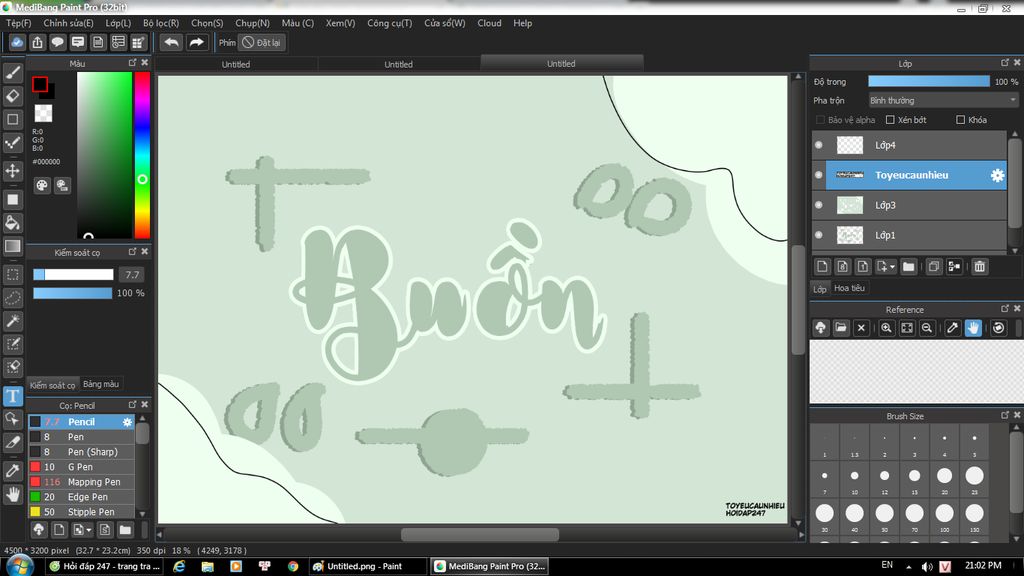Viewport: 1024px width, 576px height.
Task: Hide the Toyeucaunhieu layer
Action: point(819,175)
